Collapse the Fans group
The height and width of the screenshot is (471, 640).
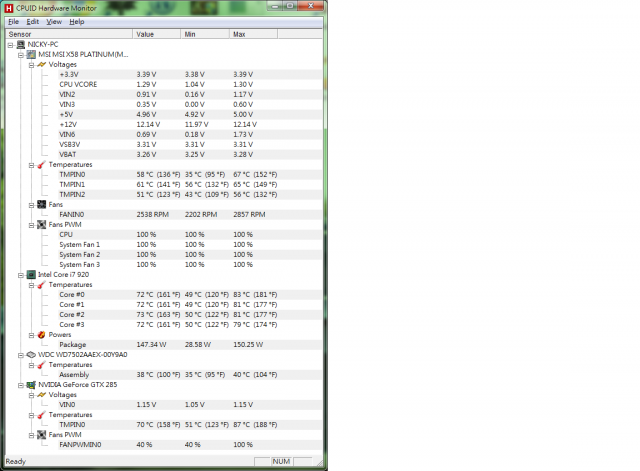click(x=31, y=205)
